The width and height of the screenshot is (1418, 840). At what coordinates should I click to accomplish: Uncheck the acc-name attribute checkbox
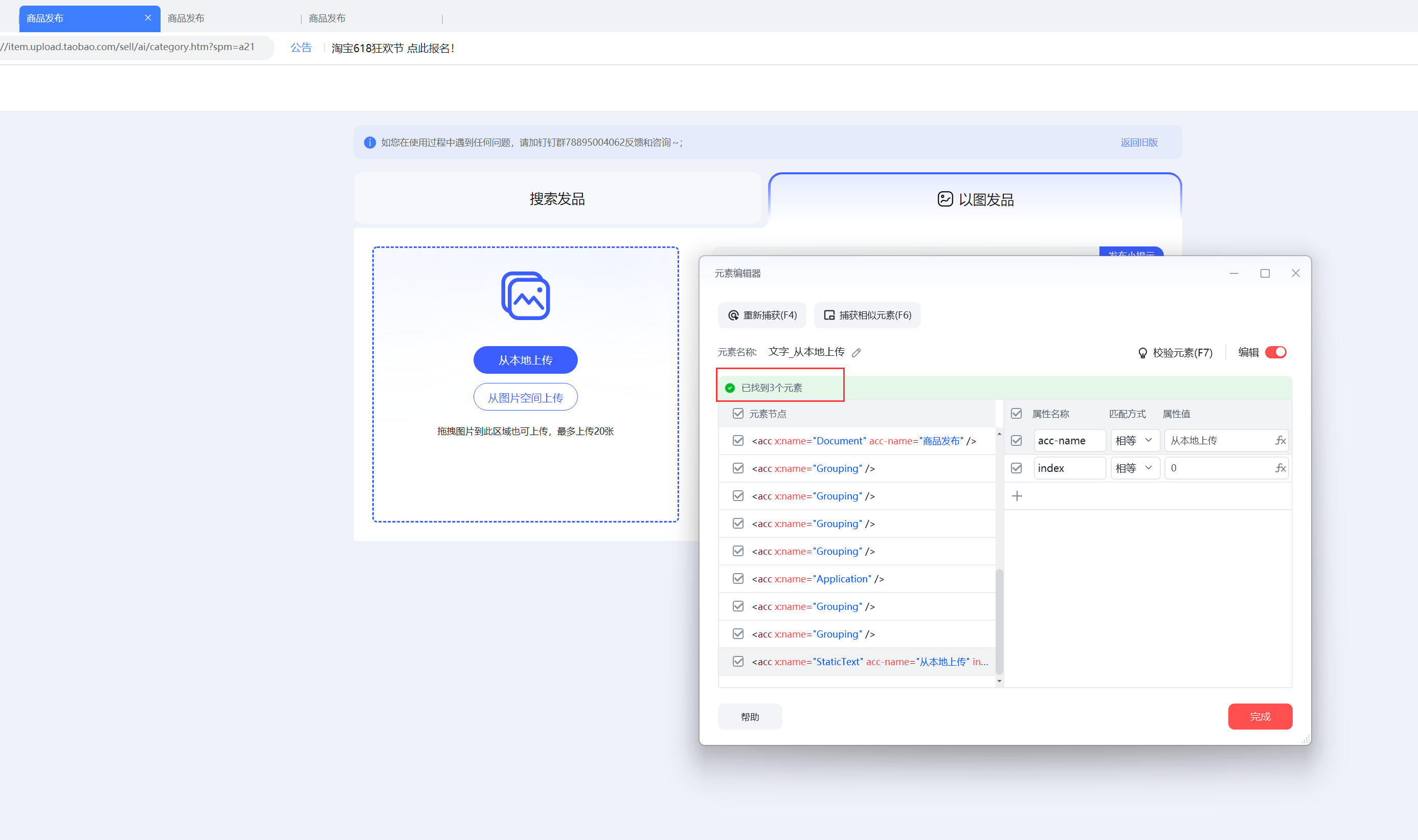pos(1017,440)
